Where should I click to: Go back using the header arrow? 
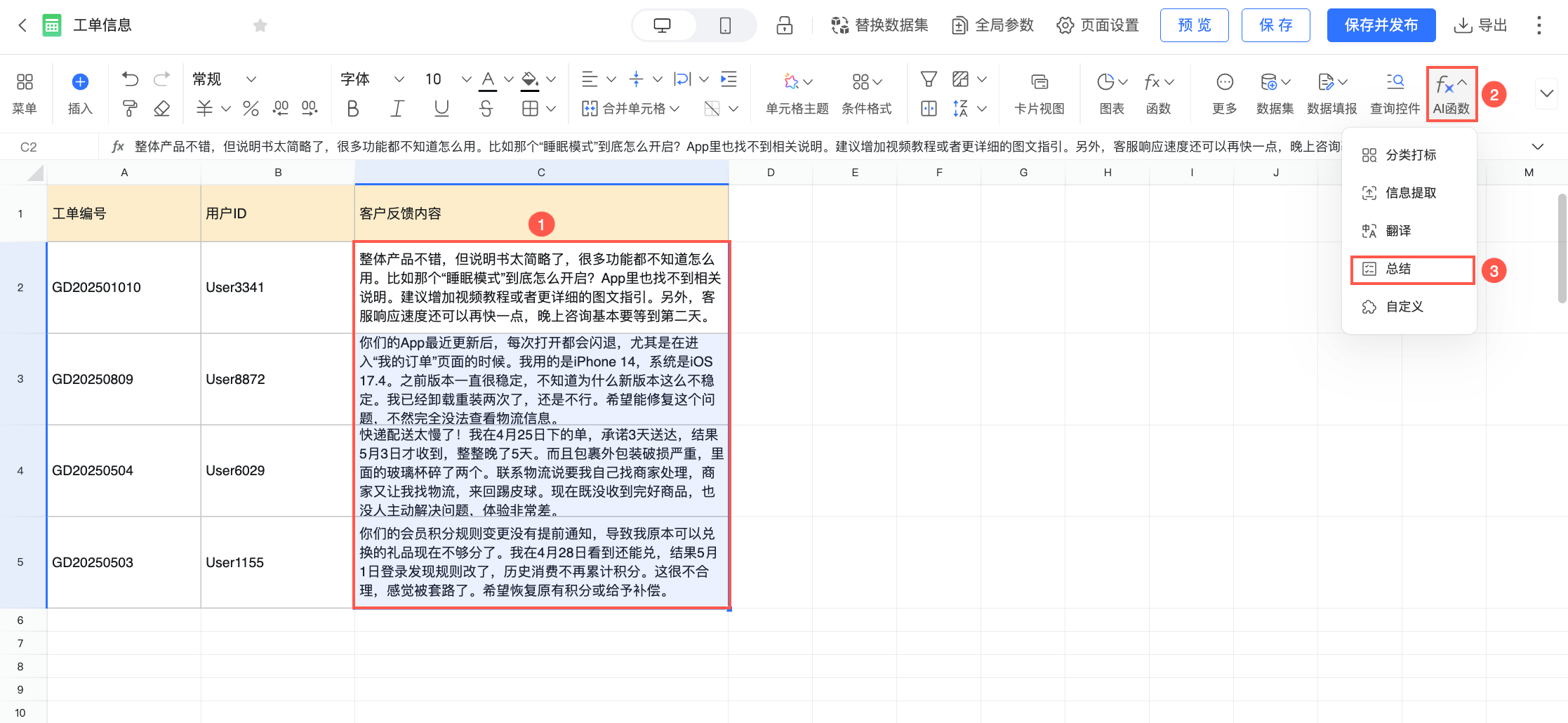point(22,26)
